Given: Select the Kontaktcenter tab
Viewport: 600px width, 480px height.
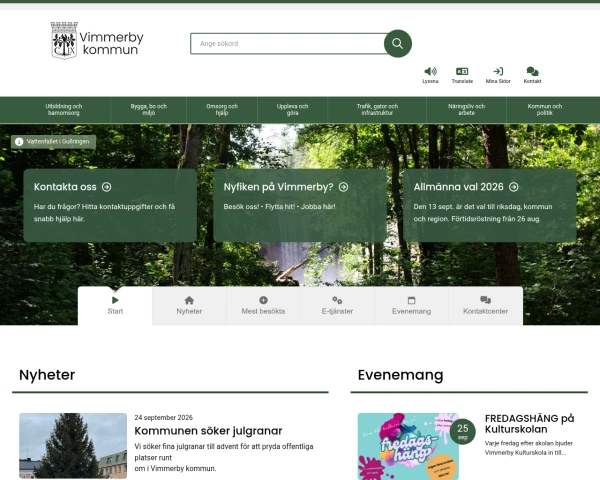Looking at the screenshot, I should coord(486,306).
